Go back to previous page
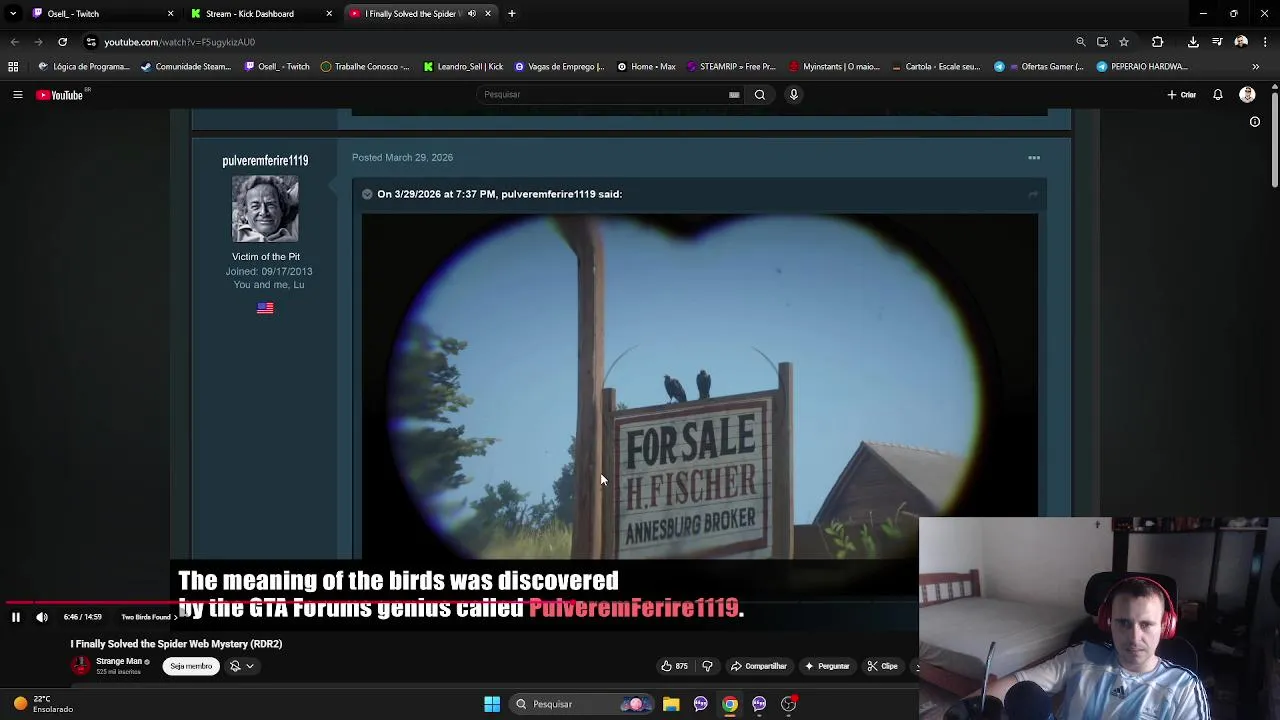 click(14, 42)
